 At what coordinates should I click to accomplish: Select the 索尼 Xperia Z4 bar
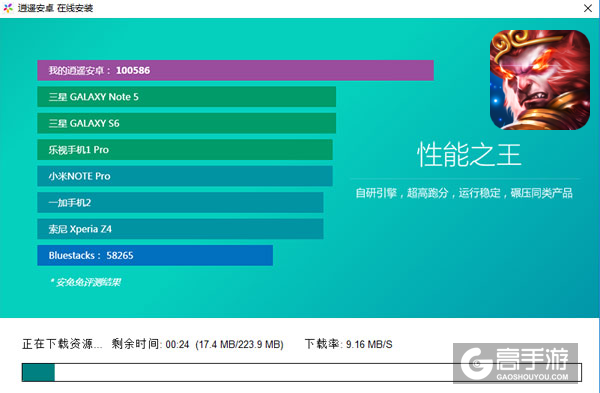180,229
